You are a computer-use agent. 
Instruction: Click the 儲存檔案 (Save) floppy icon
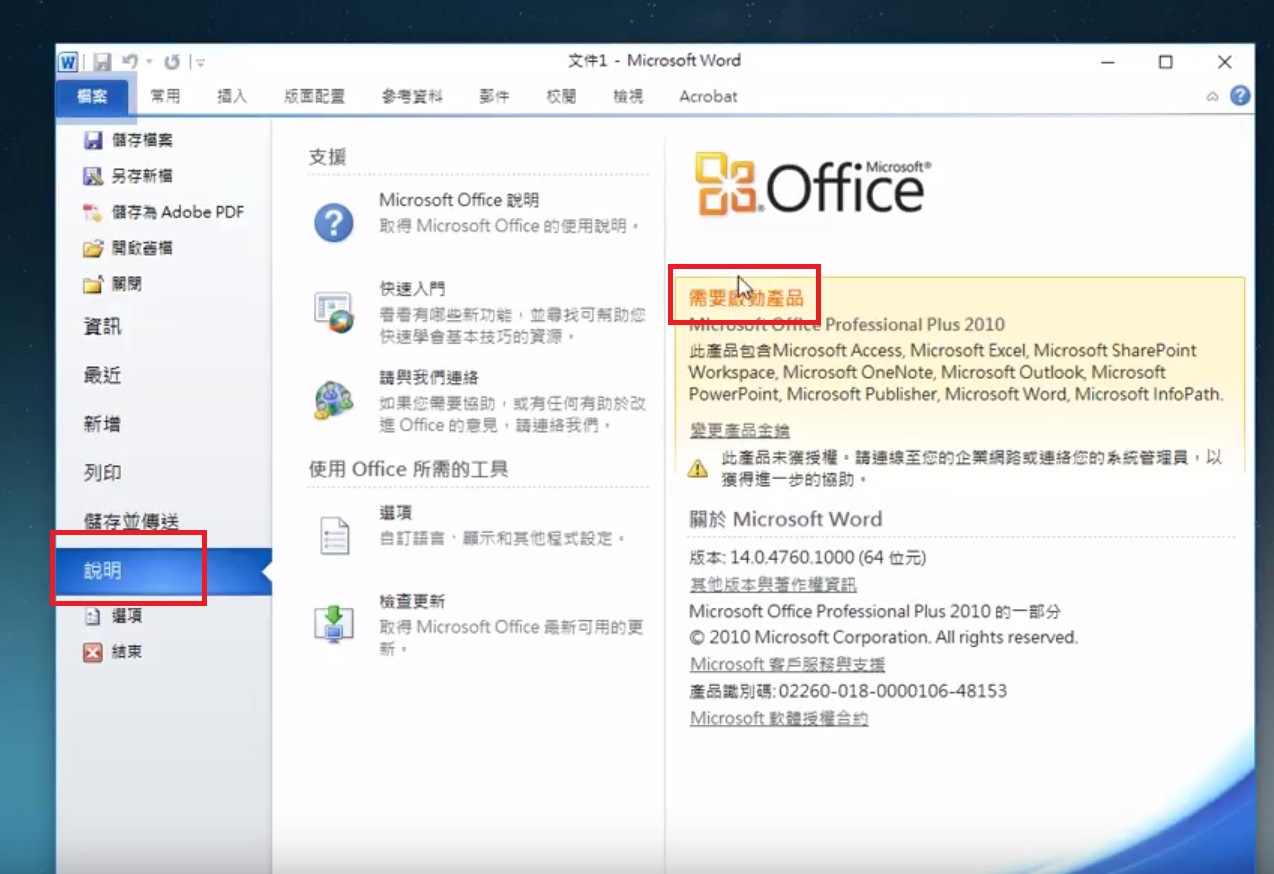pyautogui.click(x=93, y=140)
